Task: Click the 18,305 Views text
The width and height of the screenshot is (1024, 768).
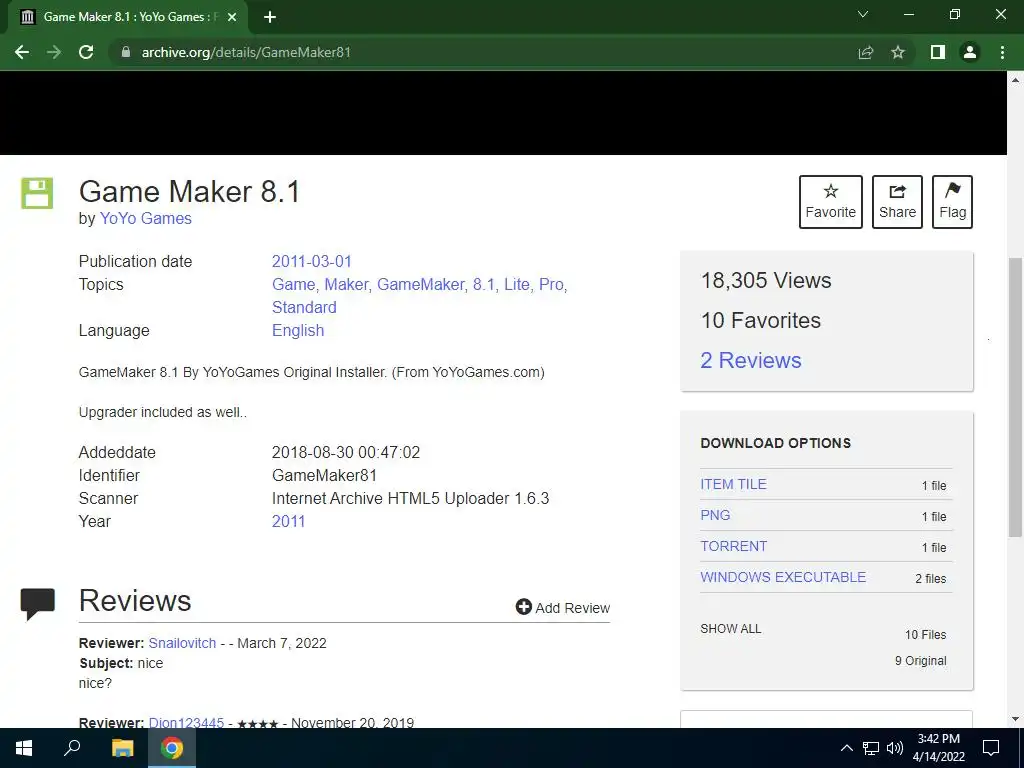Action: [766, 281]
